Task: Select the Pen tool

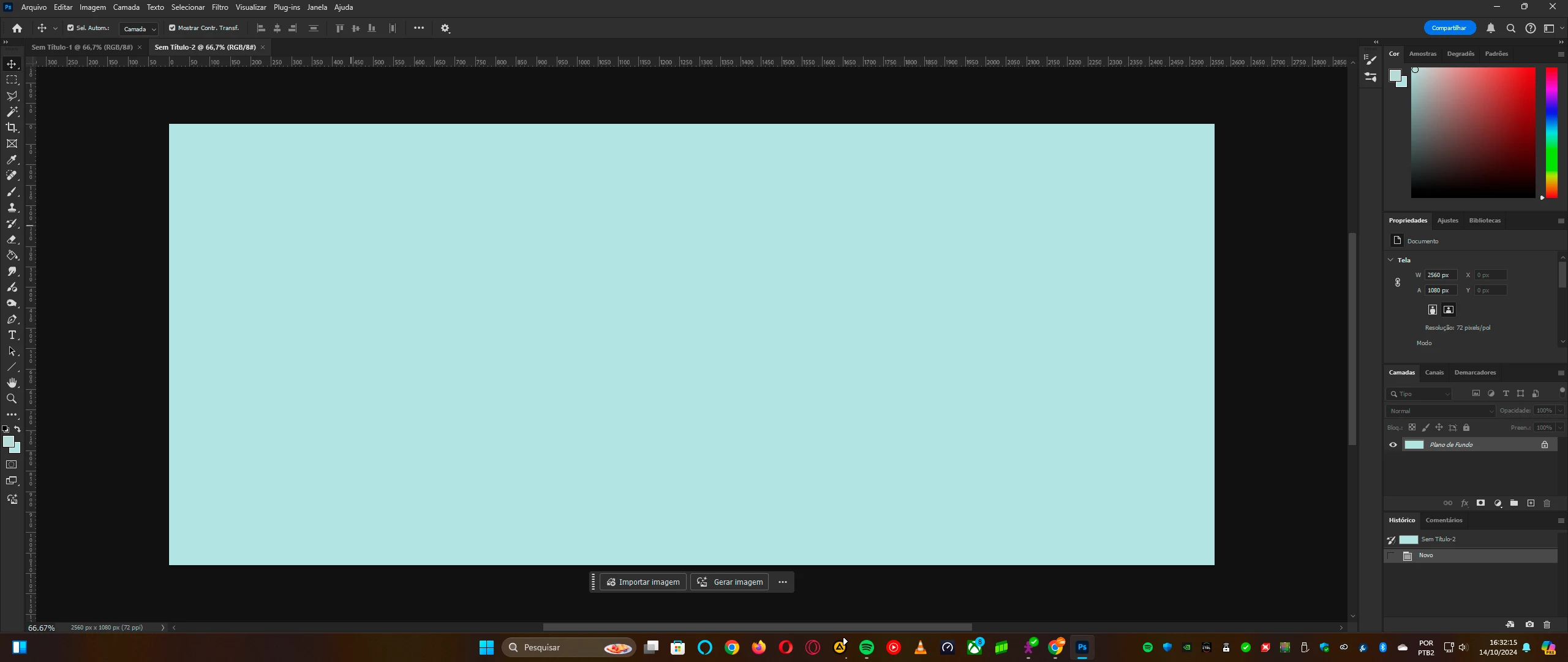Action: point(12,319)
